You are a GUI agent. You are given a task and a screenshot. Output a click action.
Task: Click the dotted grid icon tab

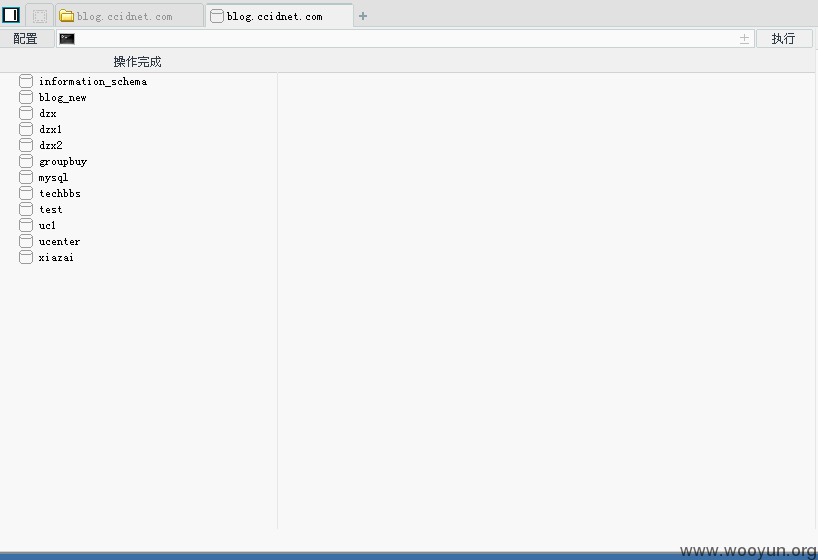(40, 16)
